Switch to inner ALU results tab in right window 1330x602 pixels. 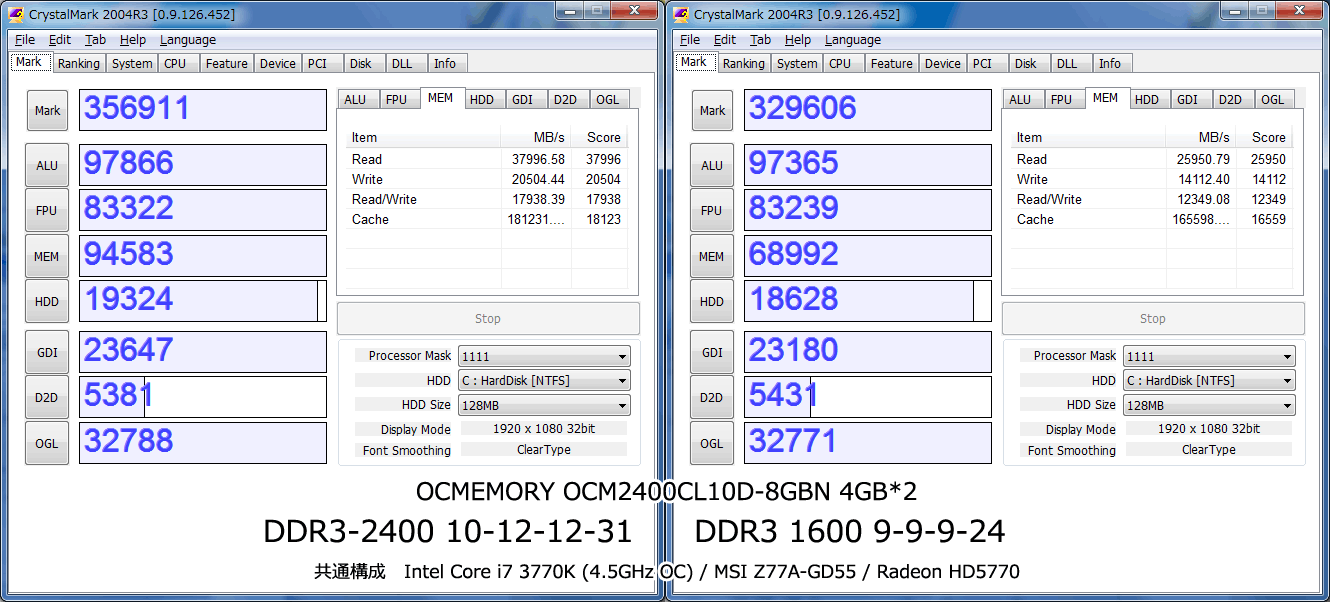pyautogui.click(x=1020, y=100)
